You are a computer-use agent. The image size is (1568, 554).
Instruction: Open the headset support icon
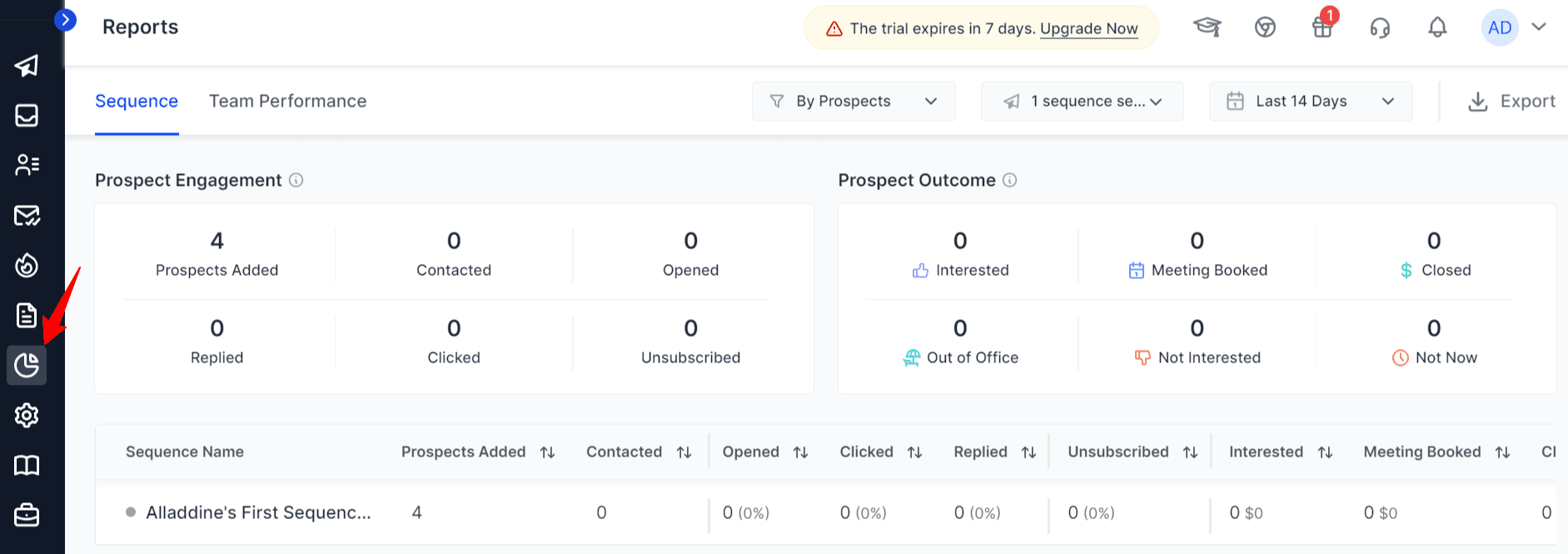(x=1380, y=27)
